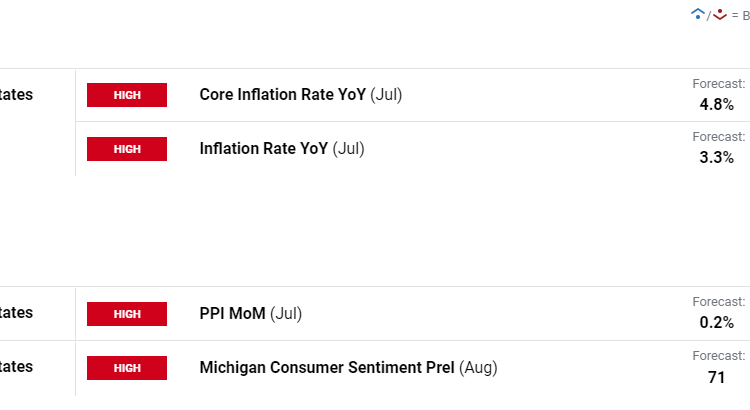Click HIGH badge beside PPI MoM
Image resolution: width=750 pixels, height=410 pixels.
tap(127, 314)
